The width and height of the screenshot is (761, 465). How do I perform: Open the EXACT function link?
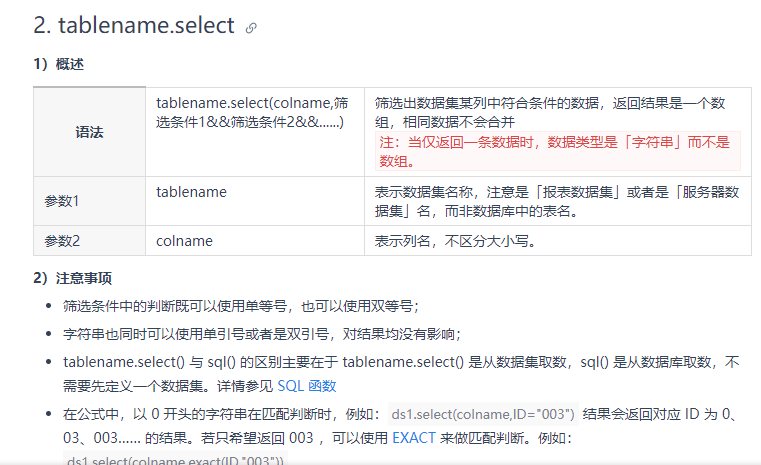tap(413, 437)
